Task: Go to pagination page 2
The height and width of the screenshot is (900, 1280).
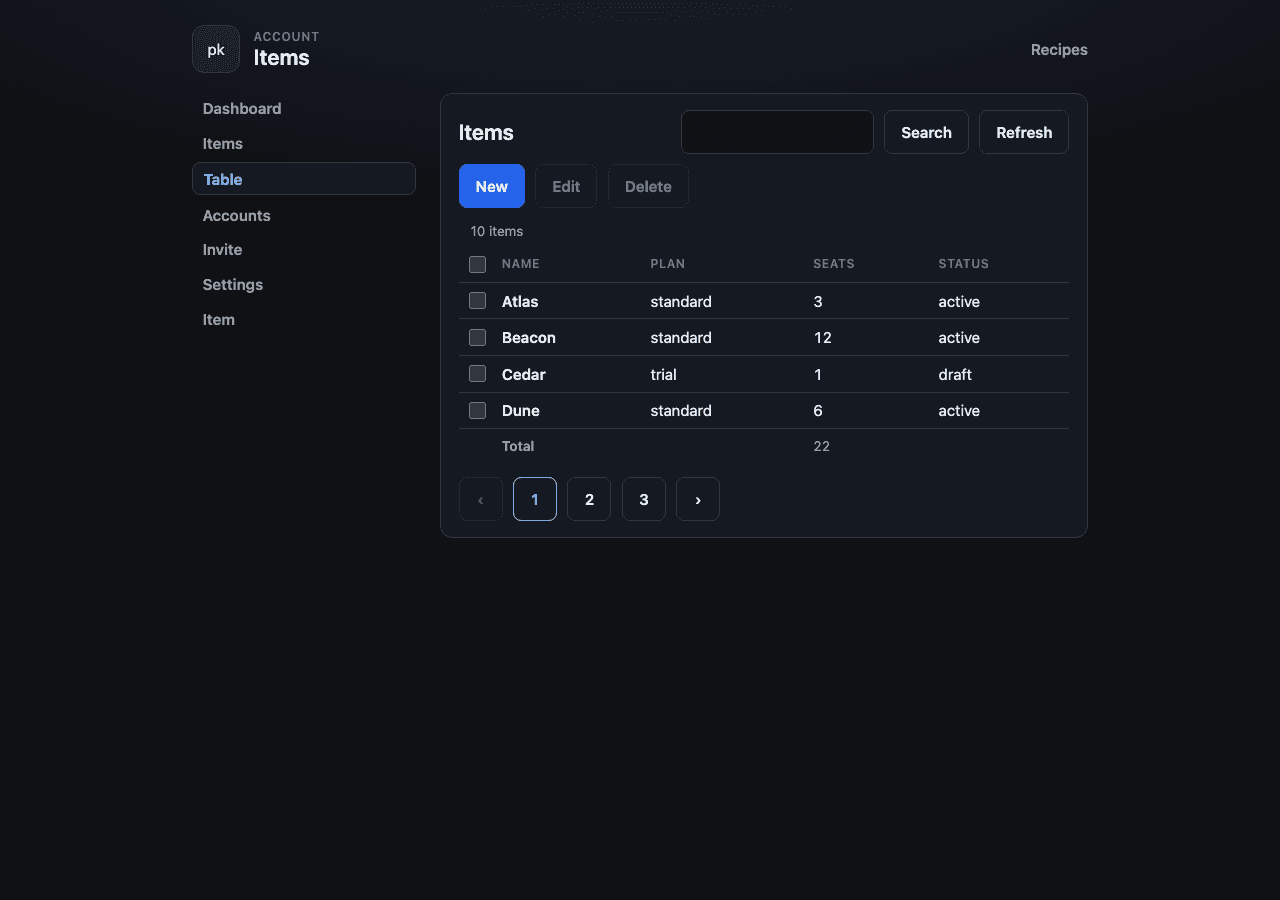Action: click(589, 499)
